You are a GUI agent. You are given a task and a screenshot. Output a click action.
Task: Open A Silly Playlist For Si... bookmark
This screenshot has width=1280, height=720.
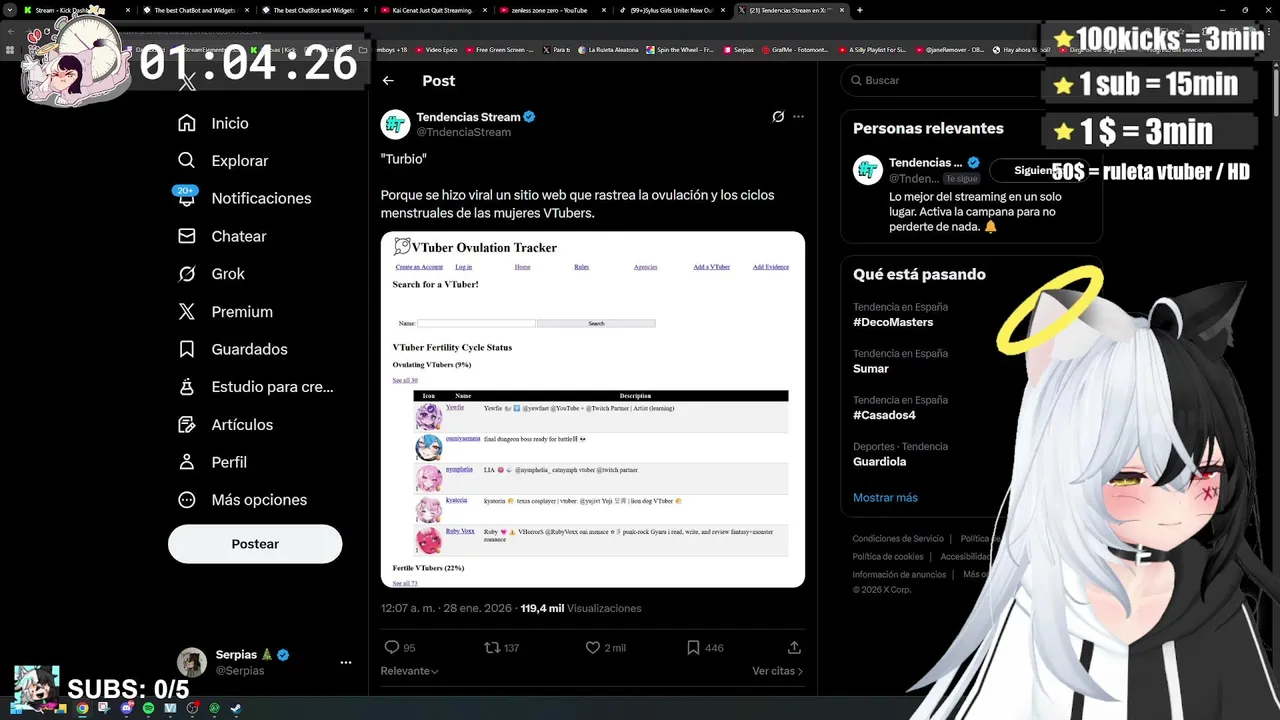tap(872, 50)
